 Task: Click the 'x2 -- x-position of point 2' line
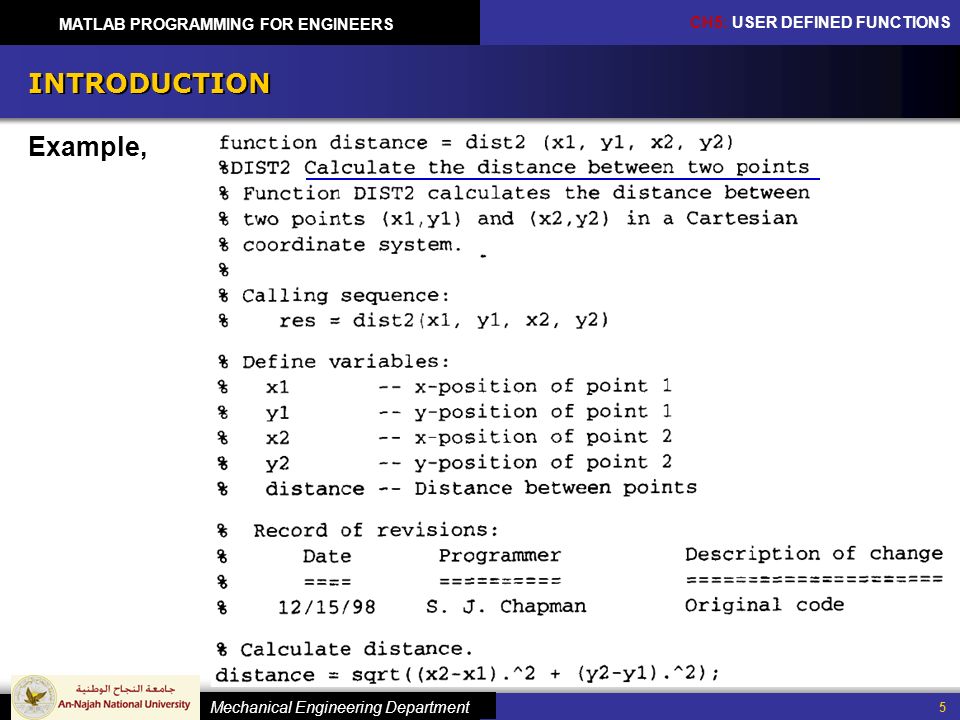coord(469,437)
